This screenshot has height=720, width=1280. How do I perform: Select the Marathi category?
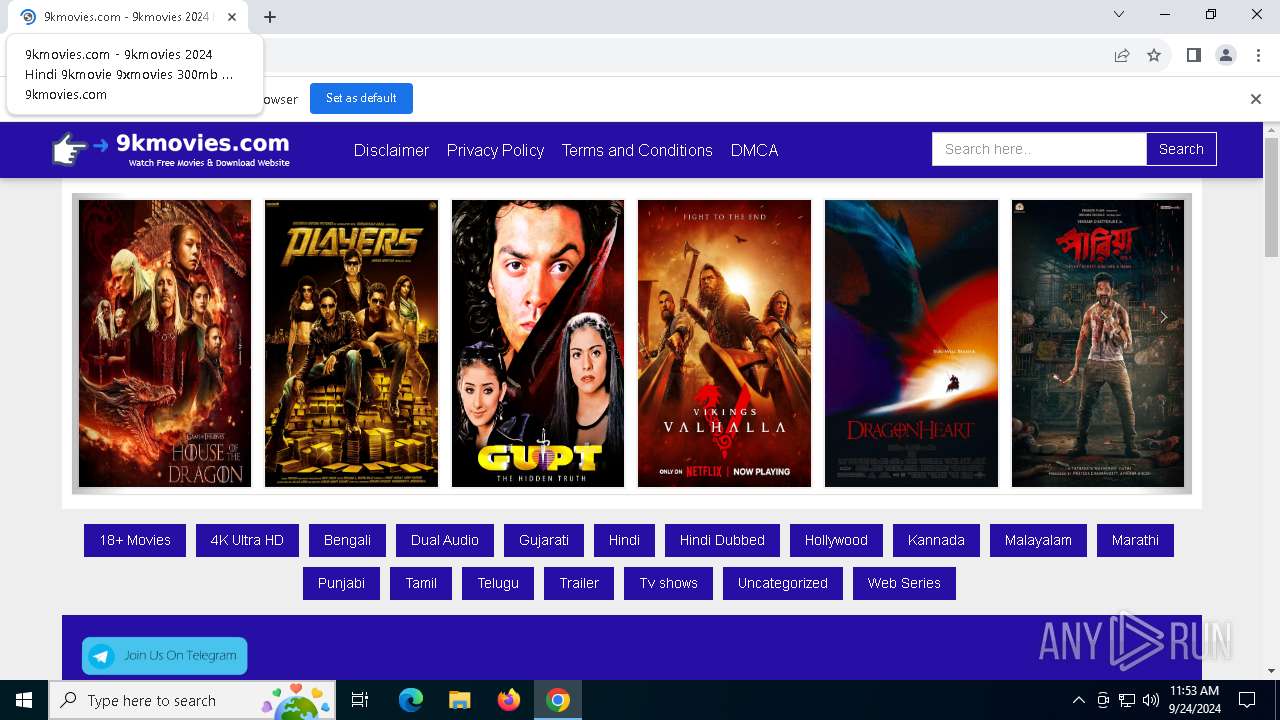point(1135,540)
